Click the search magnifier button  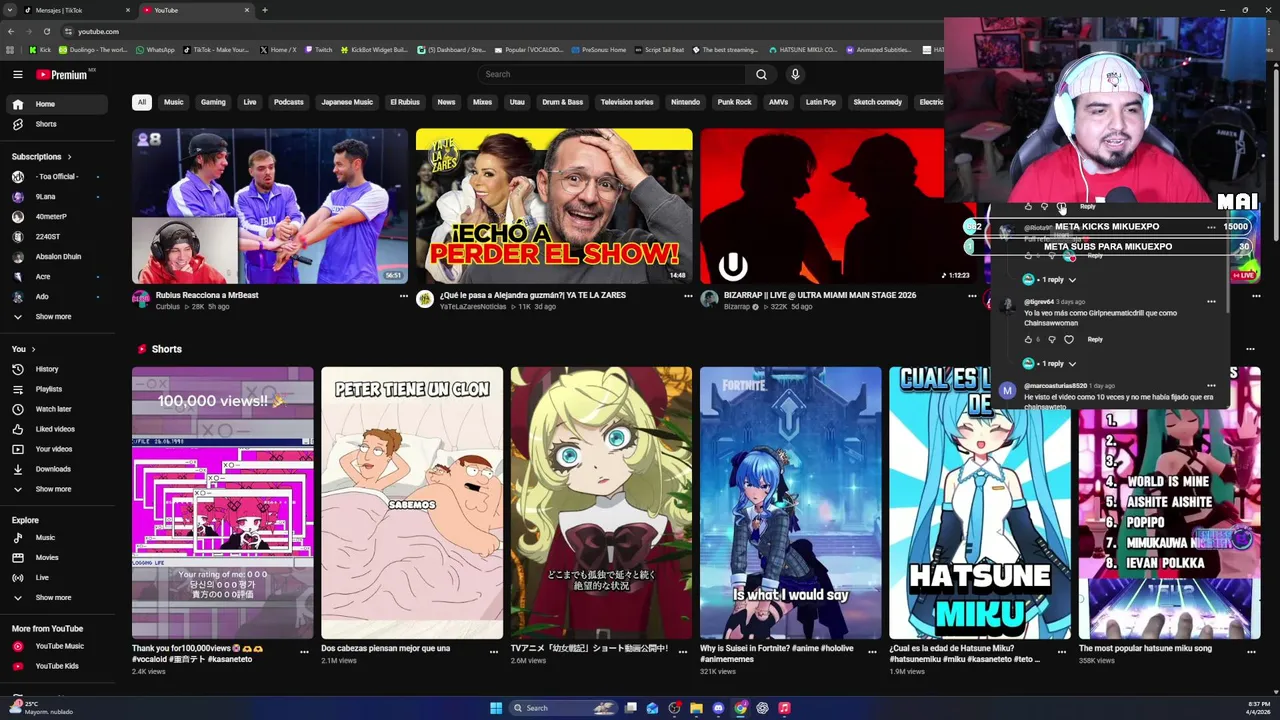tap(761, 74)
